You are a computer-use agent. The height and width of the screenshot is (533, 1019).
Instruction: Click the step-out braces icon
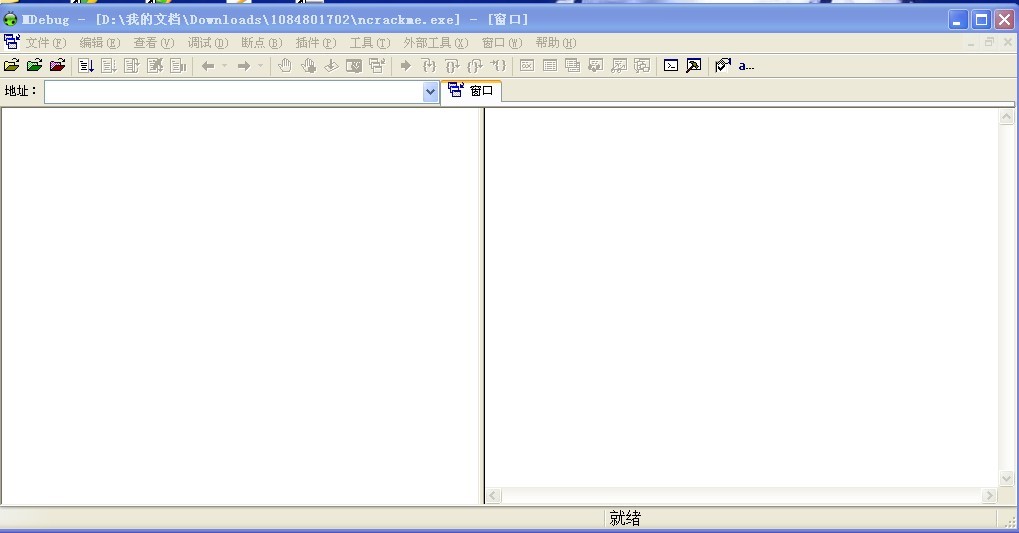475,66
